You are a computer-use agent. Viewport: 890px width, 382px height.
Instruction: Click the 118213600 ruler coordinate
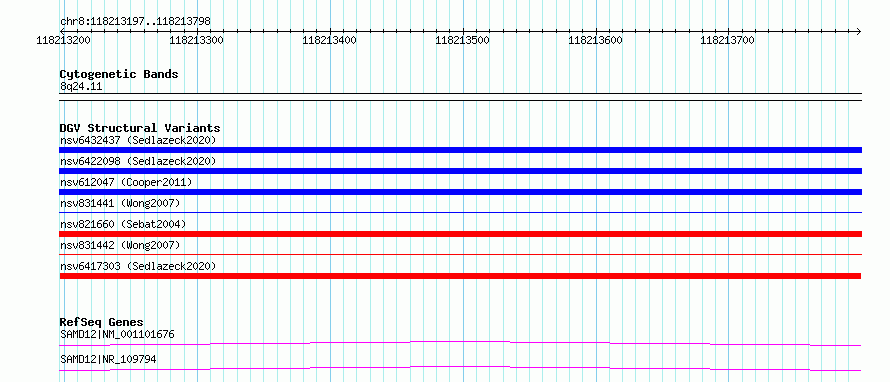(x=595, y=40)
